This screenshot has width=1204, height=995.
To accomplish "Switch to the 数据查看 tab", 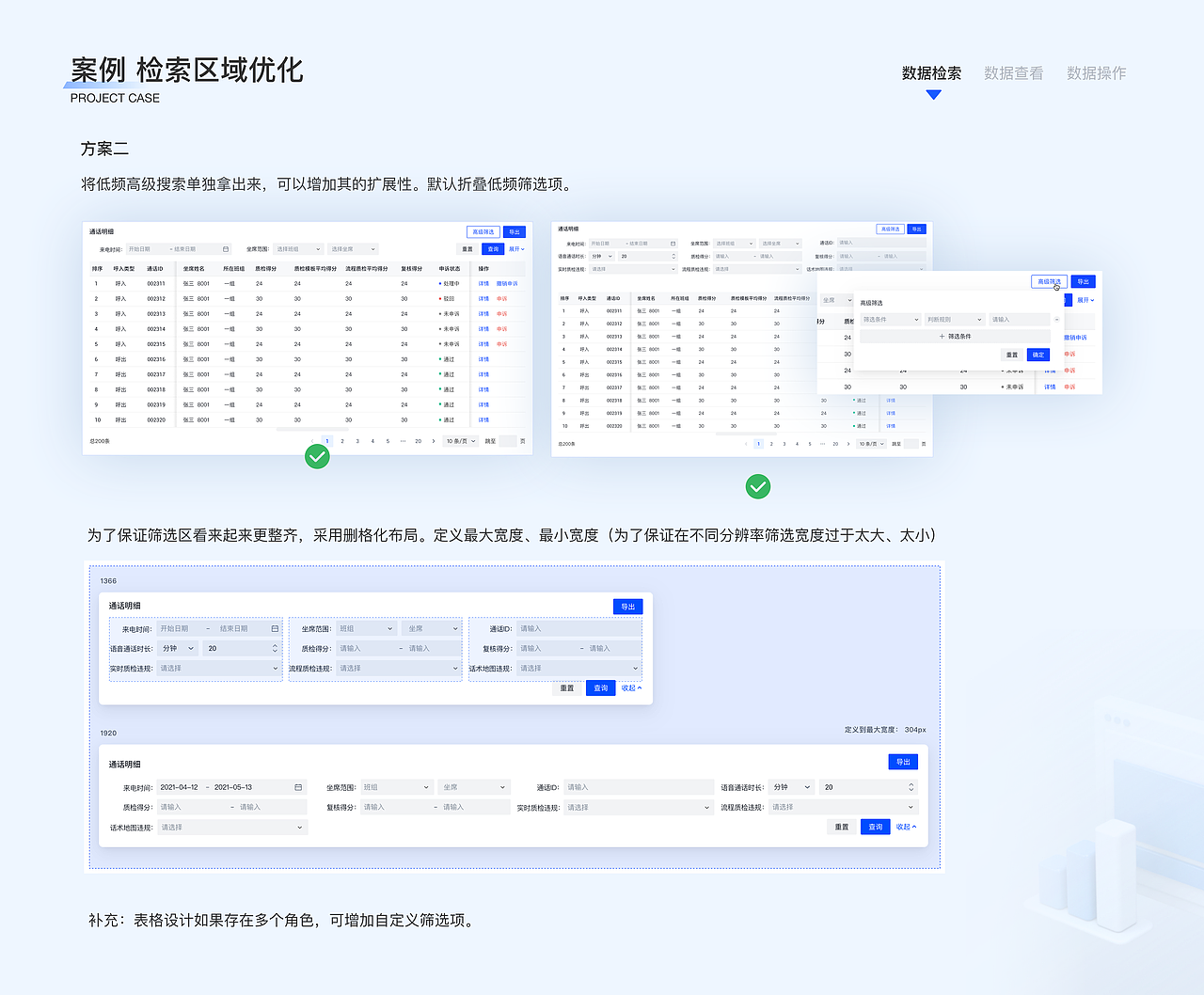I will 1012,72.
